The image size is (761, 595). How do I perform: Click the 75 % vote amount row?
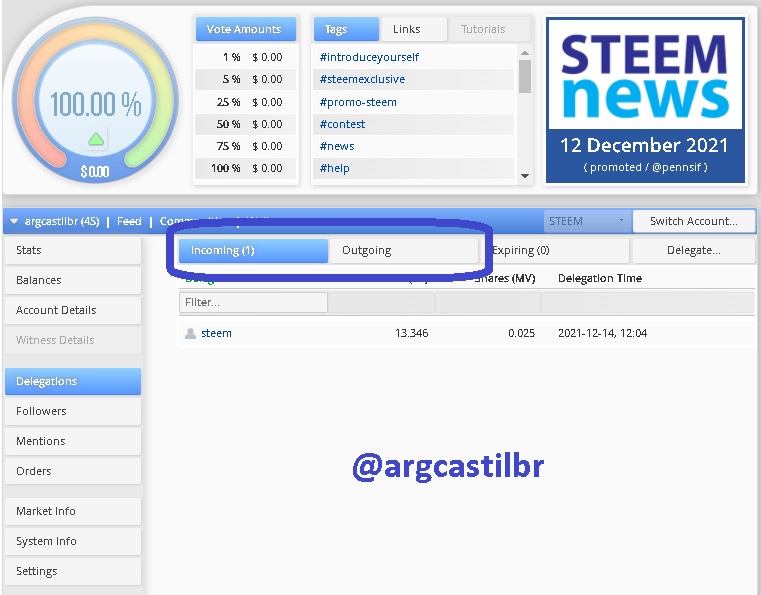[246, 146]
